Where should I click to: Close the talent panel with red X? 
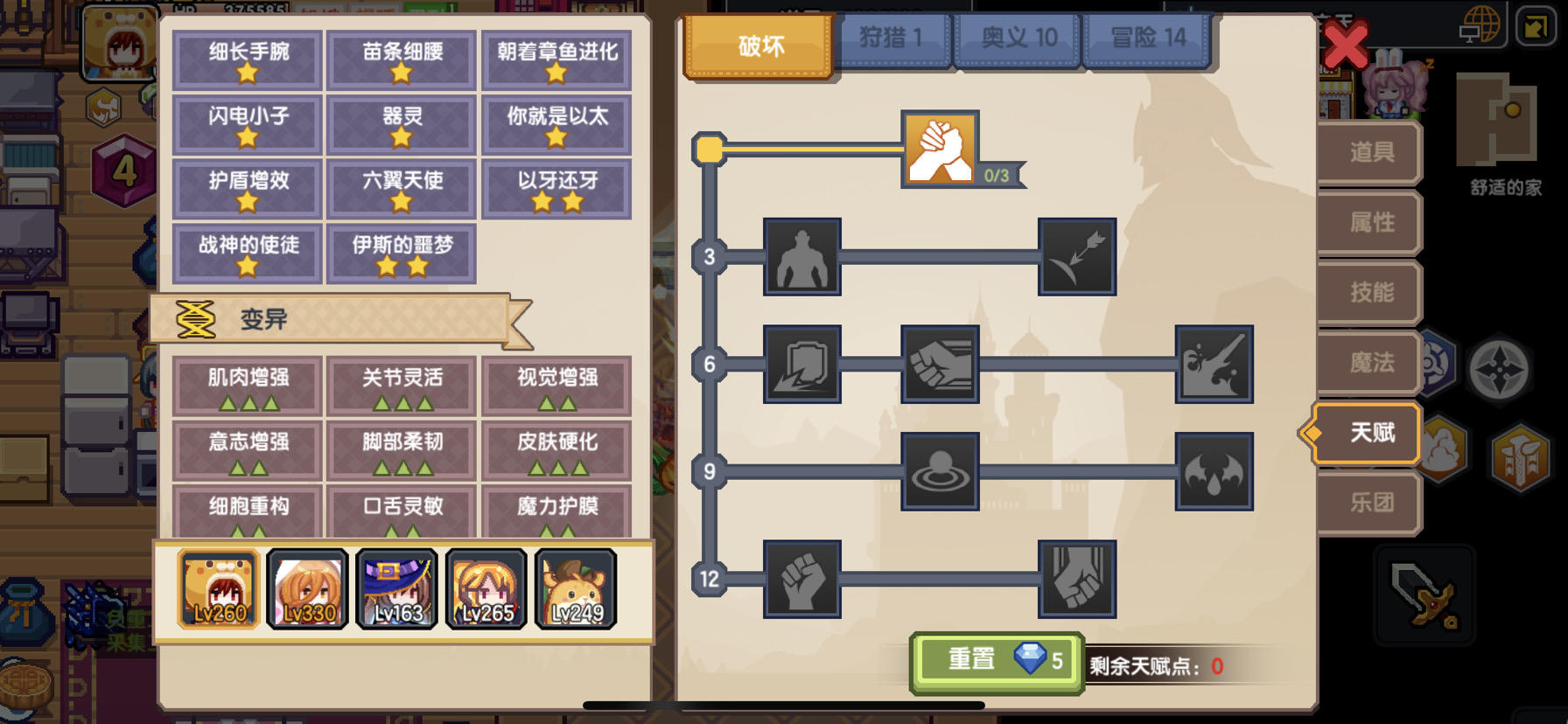[x=1345, y=45]
